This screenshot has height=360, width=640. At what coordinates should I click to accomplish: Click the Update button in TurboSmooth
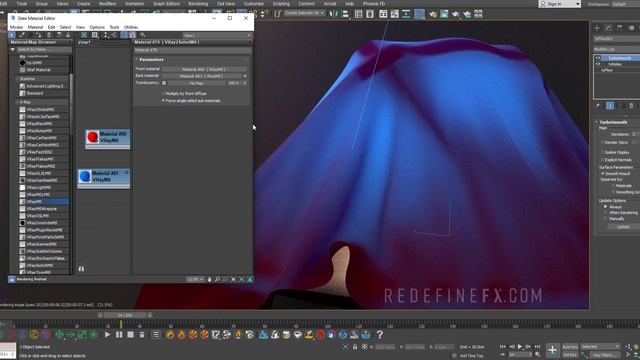coord(623,227)
